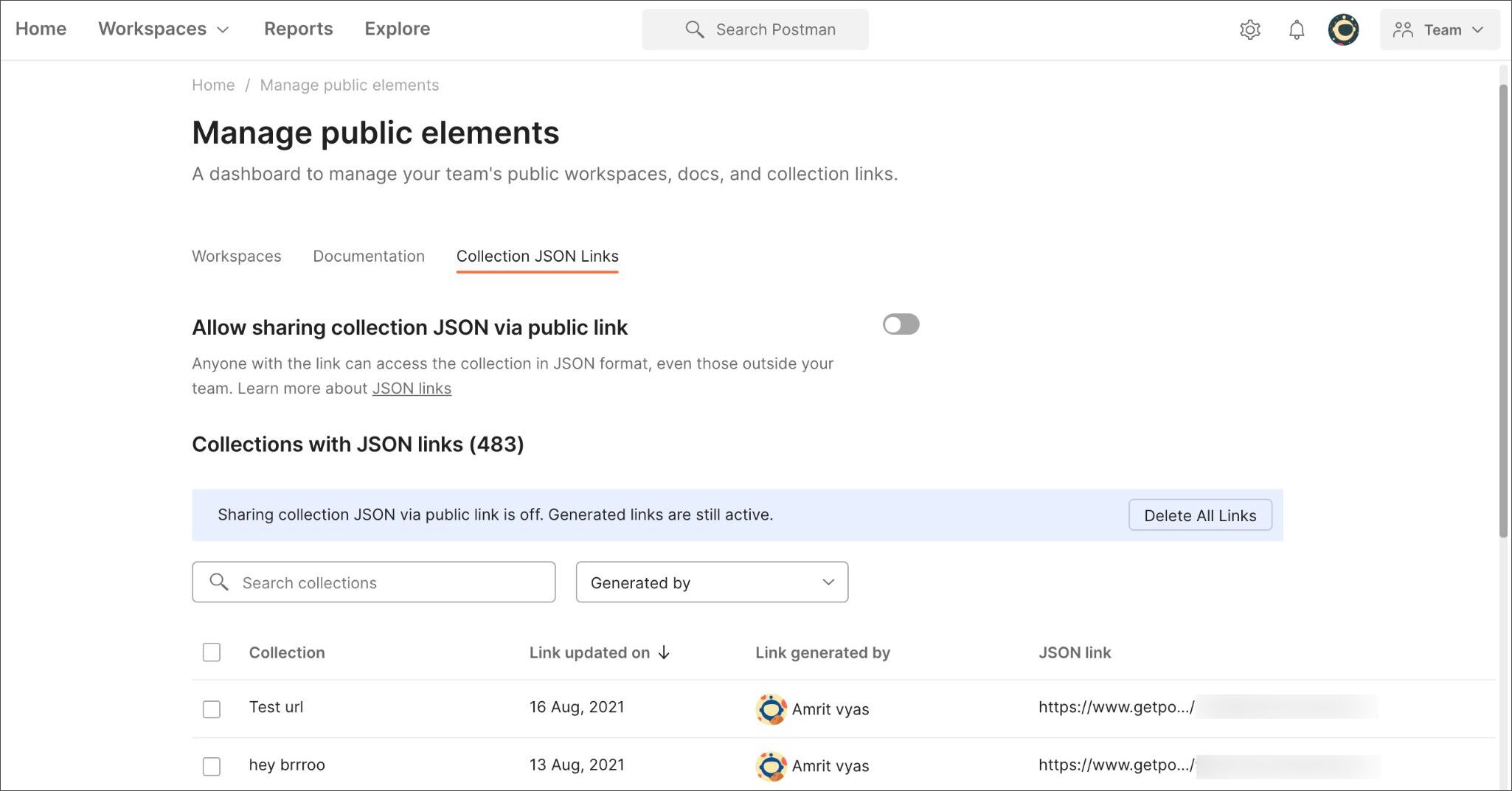Click the JSON link column header
Viewport: 1512px width, 791px height.
click(x=1075, y=652)
